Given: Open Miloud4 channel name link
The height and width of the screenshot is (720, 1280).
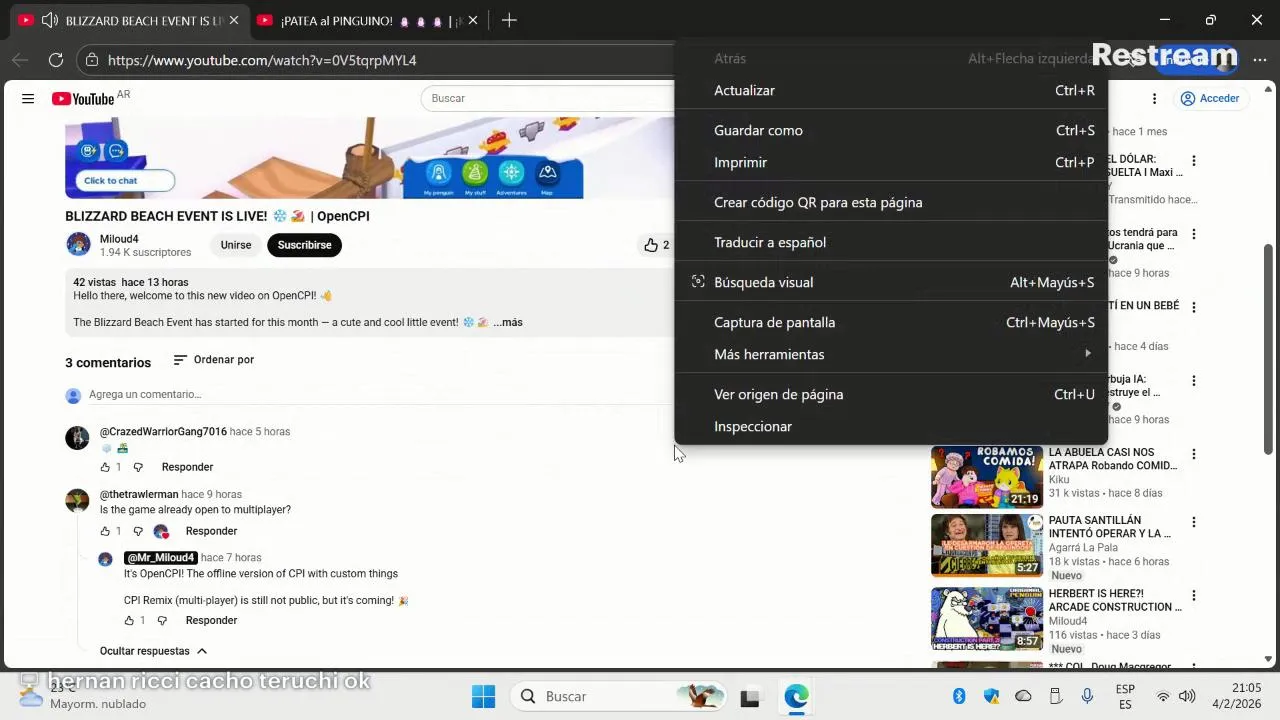Looking at the screenshot, I should coord(119,239).
